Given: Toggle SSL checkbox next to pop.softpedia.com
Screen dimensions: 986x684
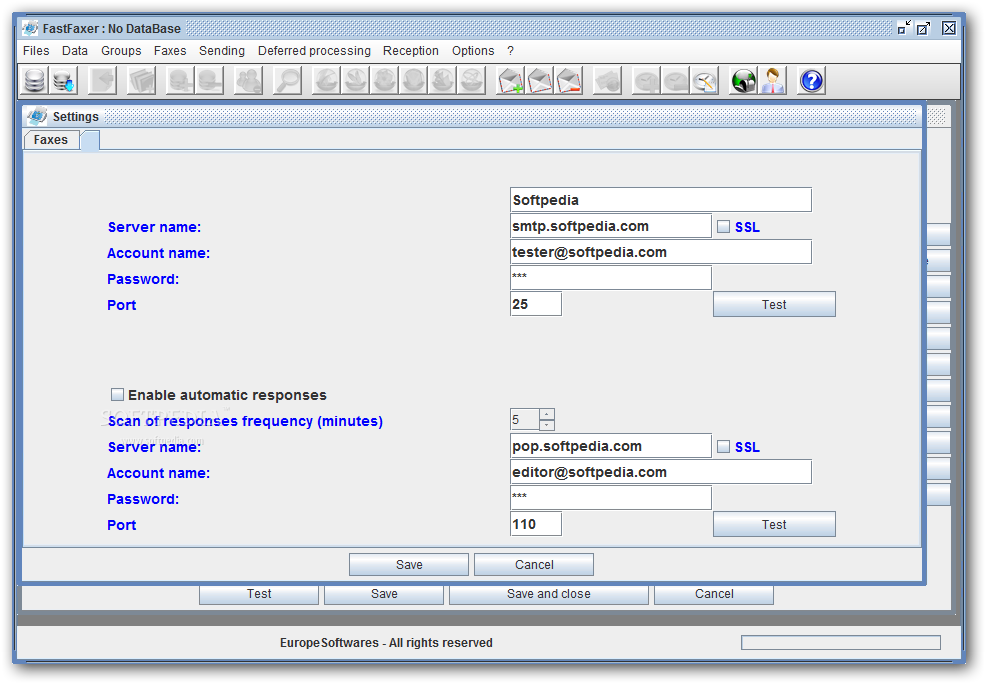Looking at the screenshot, I should click(724, 446).
